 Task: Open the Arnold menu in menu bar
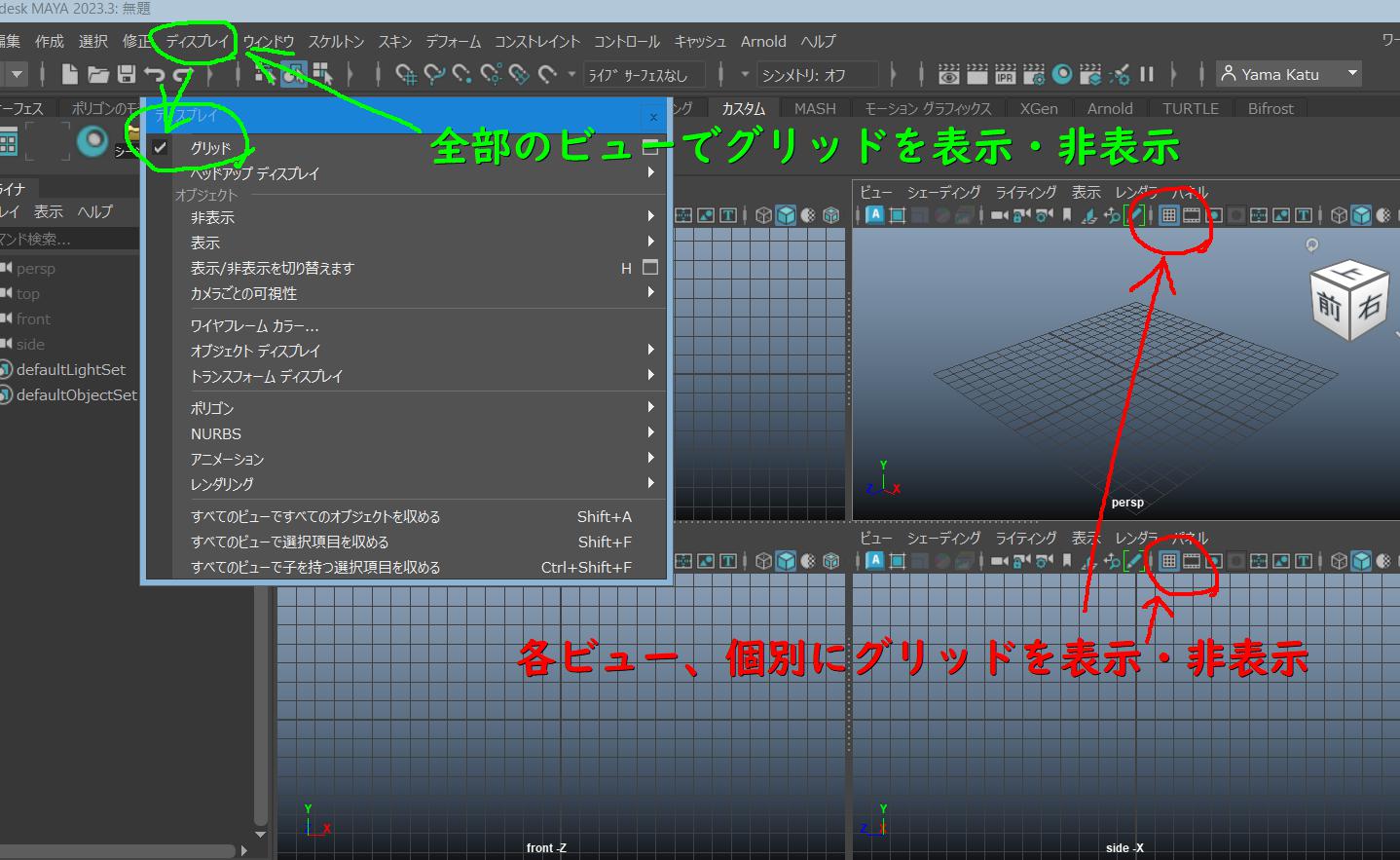tap(763, 41)
